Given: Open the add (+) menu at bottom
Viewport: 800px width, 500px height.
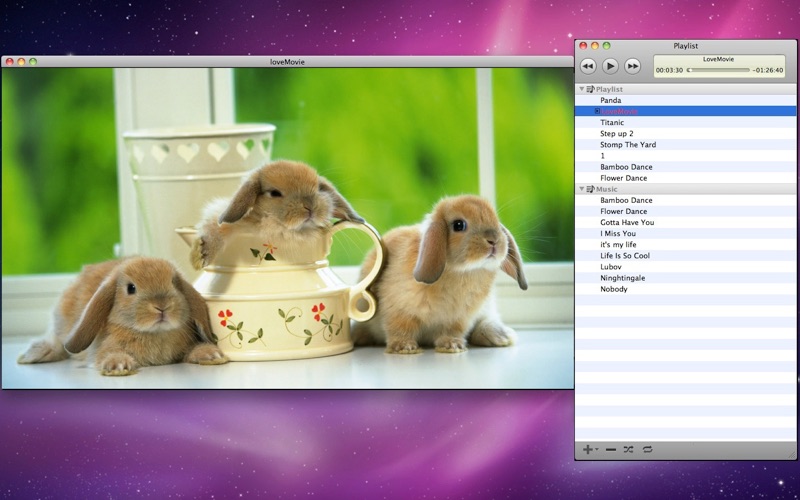Looking at the screenshot, I should coord(589,450).
